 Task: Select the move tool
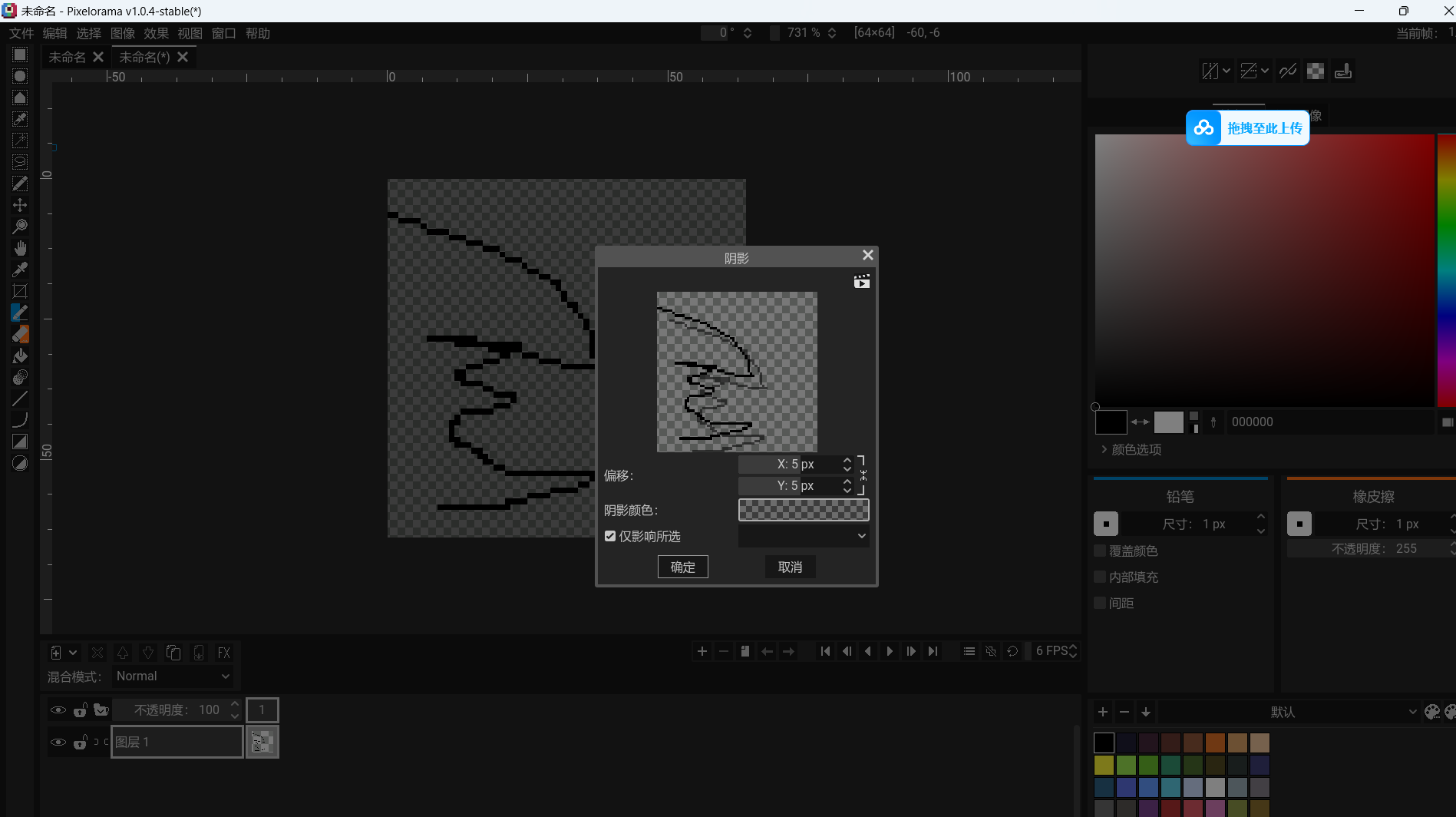pyautogui.click(x=20, y=205)
